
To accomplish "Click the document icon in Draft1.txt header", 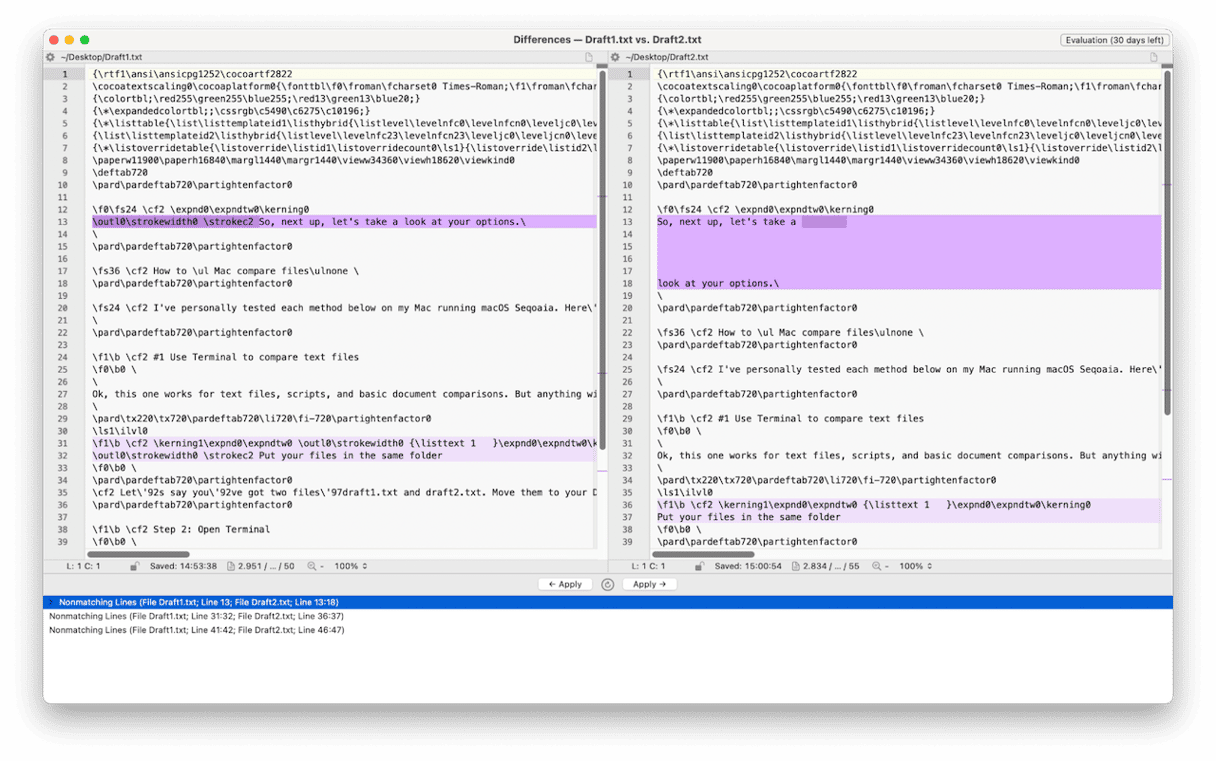I will [589, 58].
